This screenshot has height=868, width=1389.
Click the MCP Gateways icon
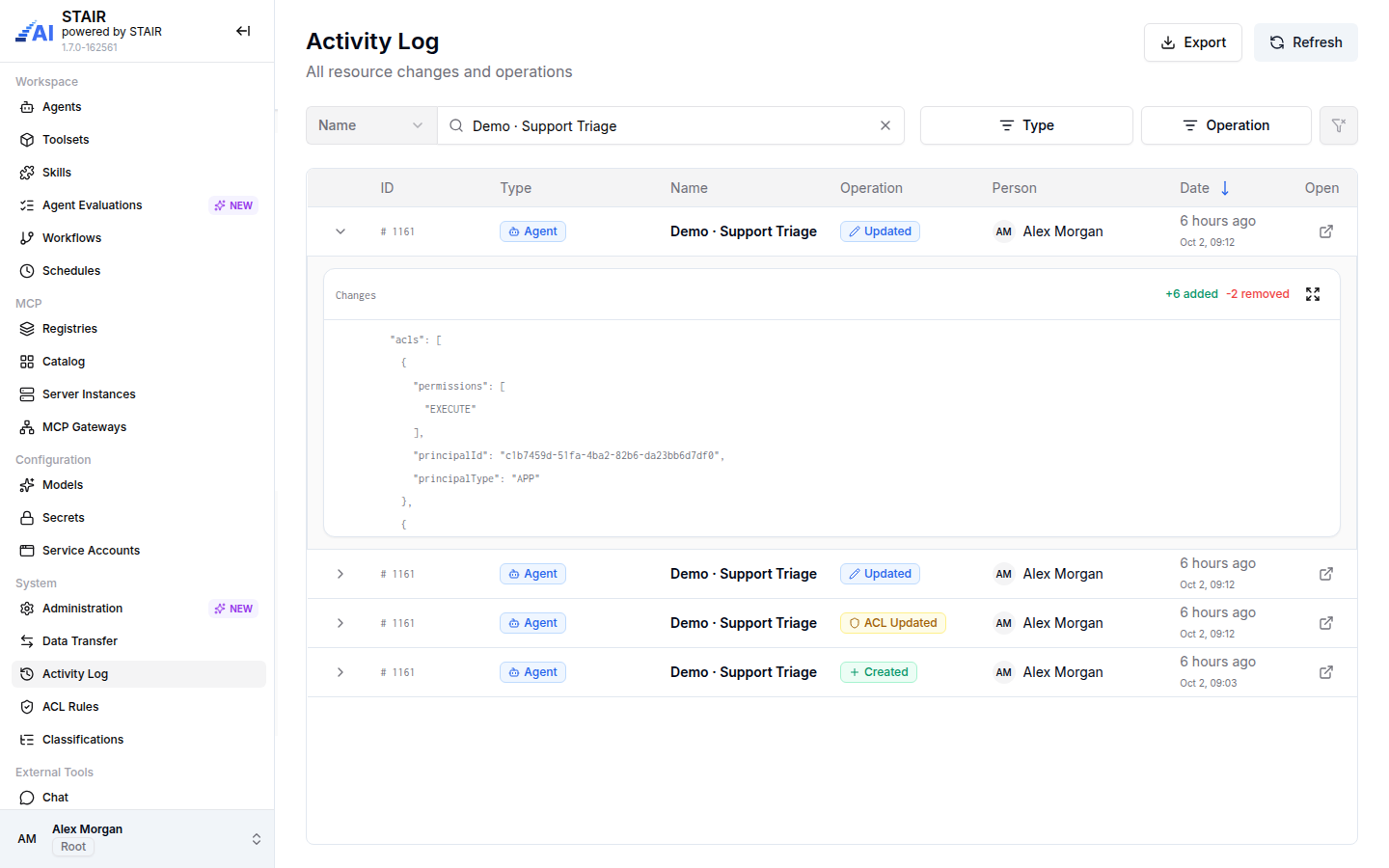pyautogui.click(x=27, y=427)
